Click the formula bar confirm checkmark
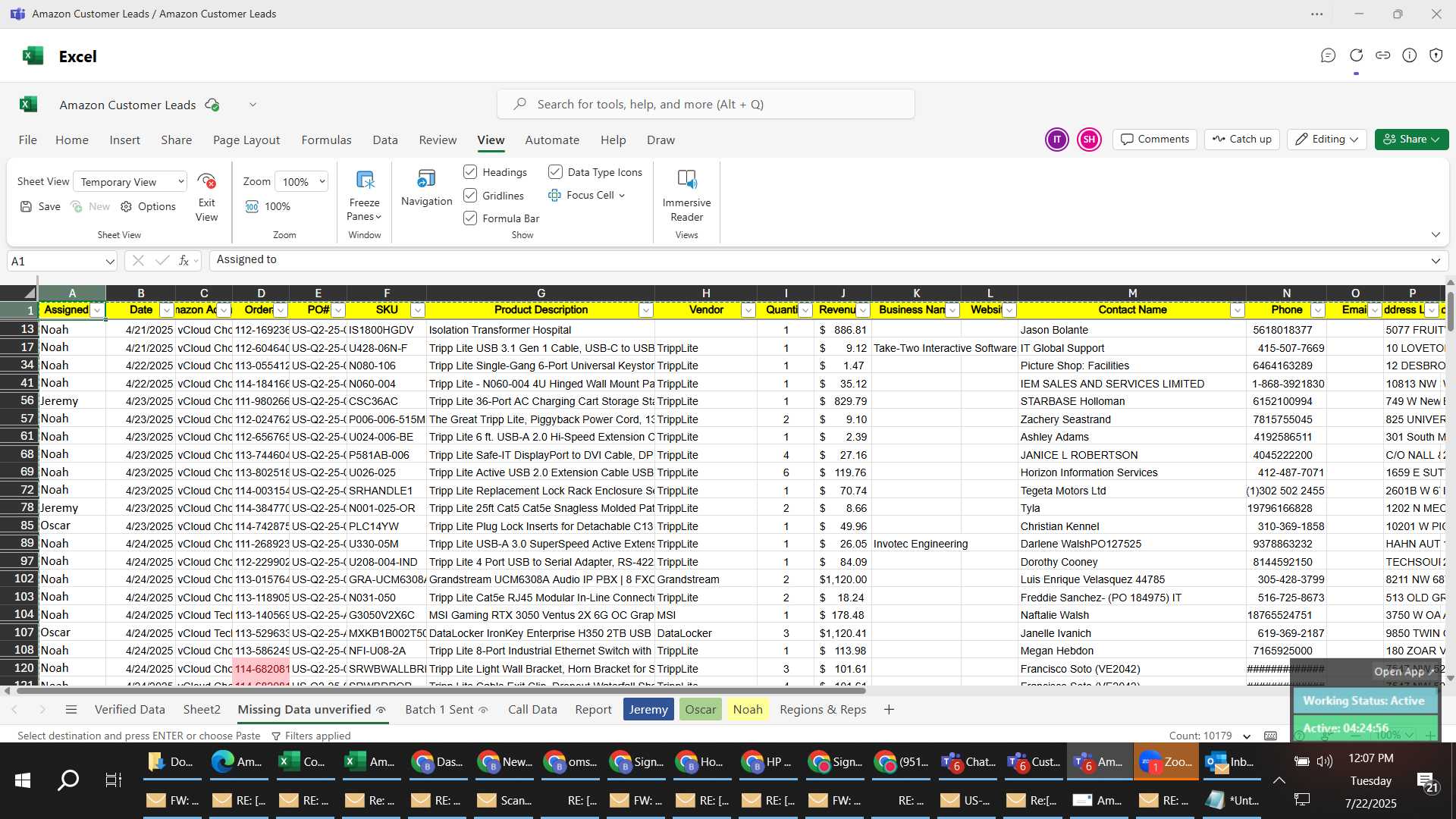The image size is (1456, 819). coord(162,260)
